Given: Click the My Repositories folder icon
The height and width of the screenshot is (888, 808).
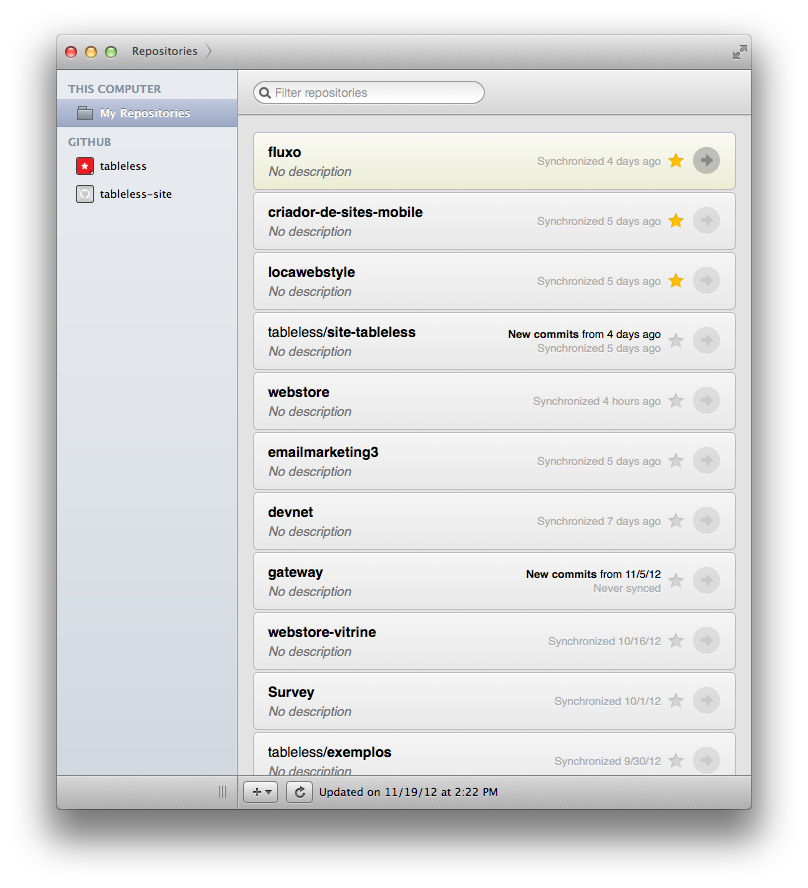Looking at the screenshot, I should 85,113.
